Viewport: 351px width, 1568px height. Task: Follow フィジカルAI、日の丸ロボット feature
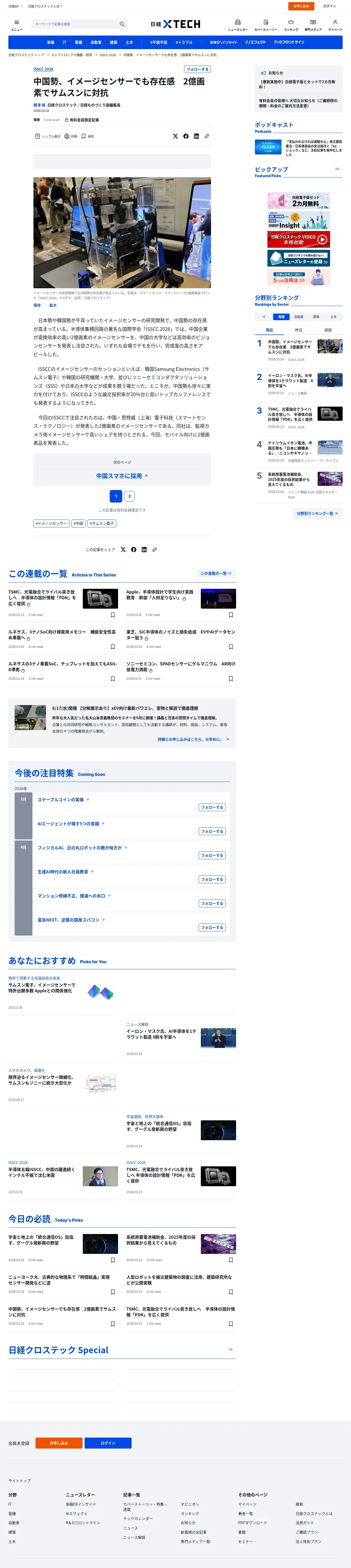[212, 855]
